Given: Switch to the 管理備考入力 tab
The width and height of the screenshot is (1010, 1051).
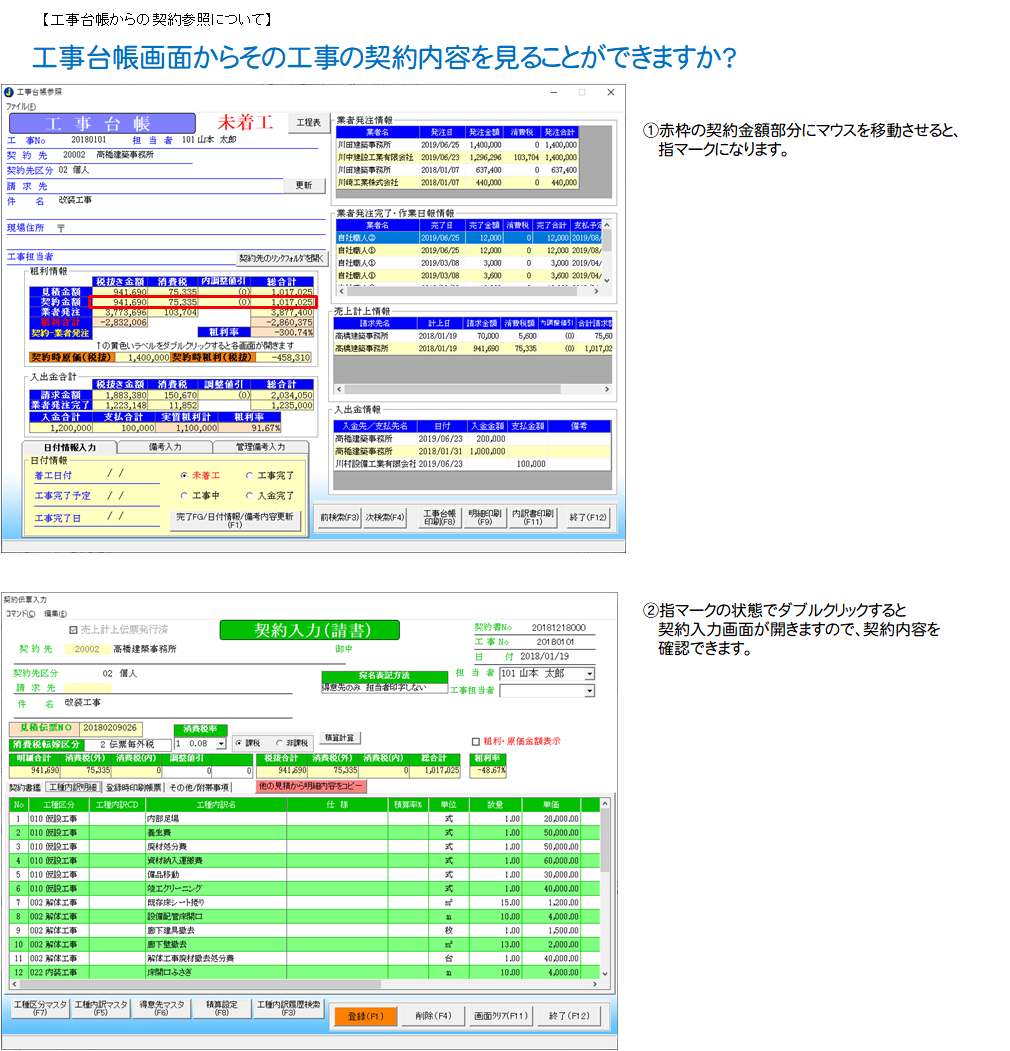Looking at the screenshot, I should 259,447.
